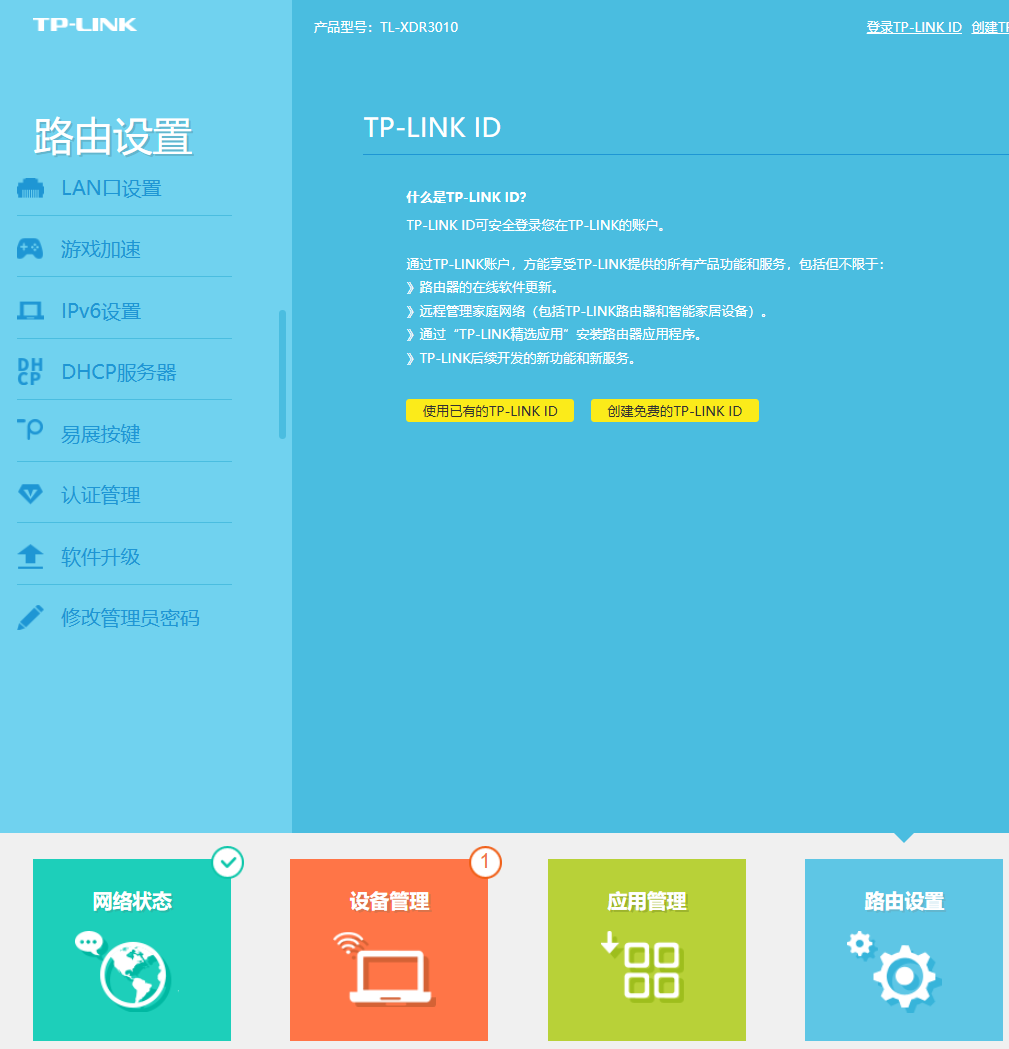Click the LAN口设置 port icon
Screen dimensions: 1009x1049
tap(30, 189)
